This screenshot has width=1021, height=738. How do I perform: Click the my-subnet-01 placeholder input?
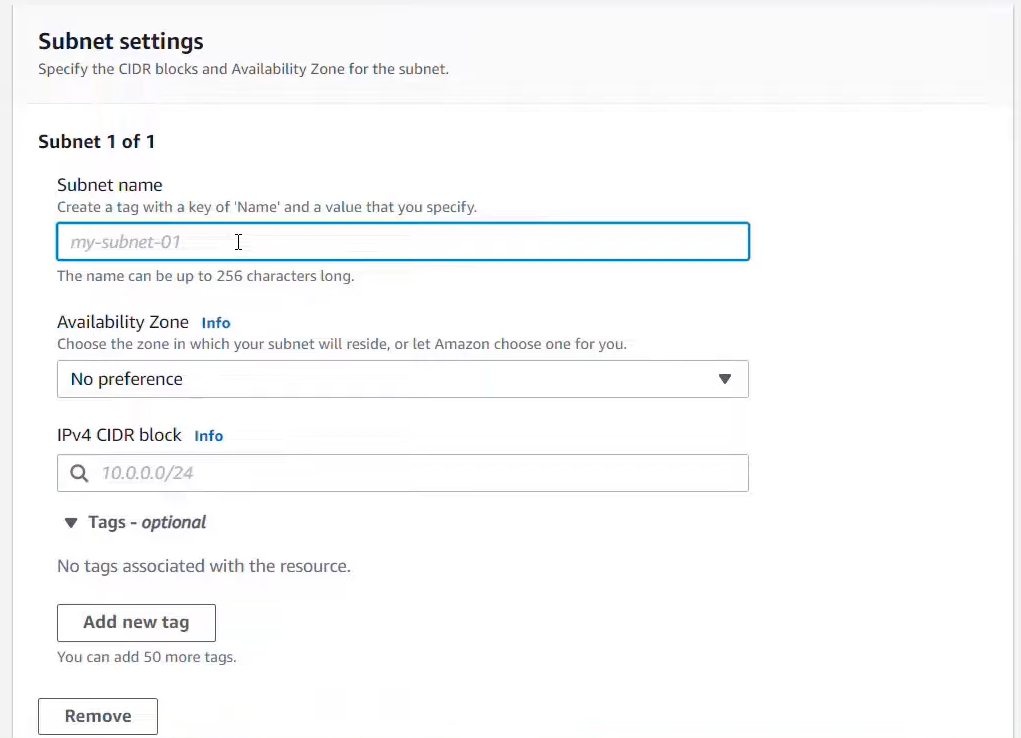[x=403, y=241]
